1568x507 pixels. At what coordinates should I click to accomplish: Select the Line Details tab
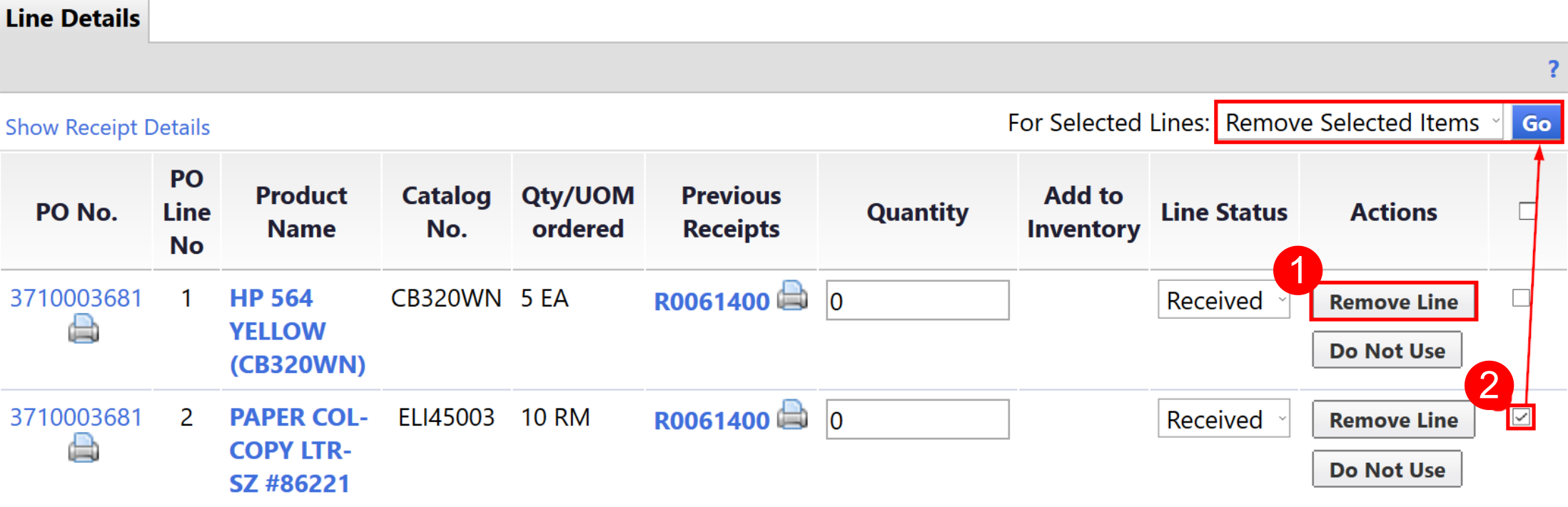[73, 19]
